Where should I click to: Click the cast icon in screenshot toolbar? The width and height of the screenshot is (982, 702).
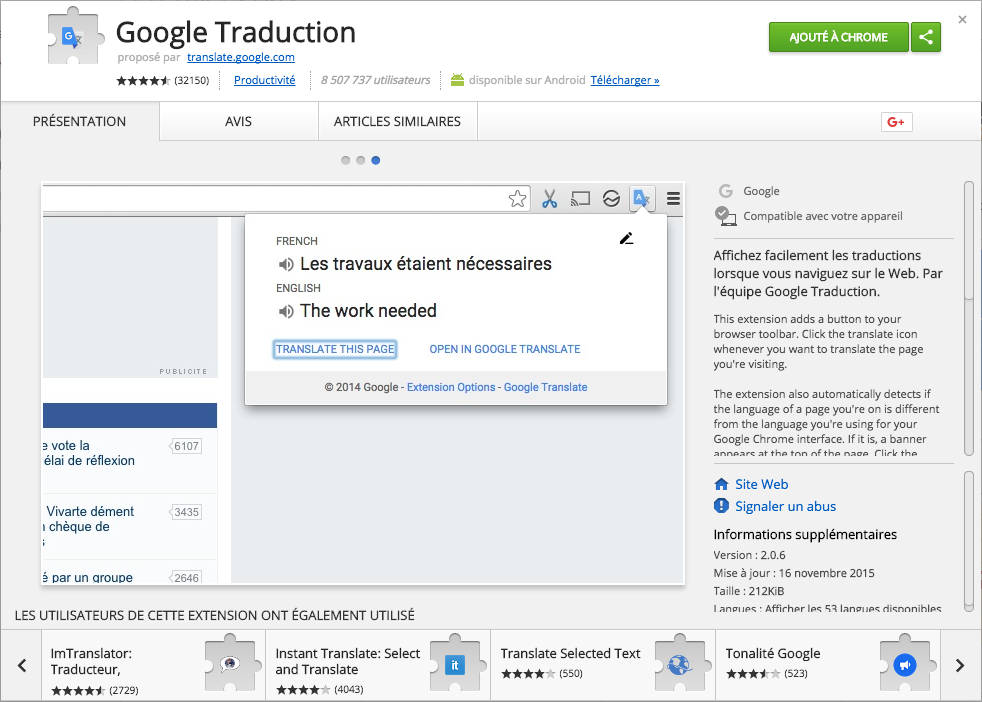[581, 199]
